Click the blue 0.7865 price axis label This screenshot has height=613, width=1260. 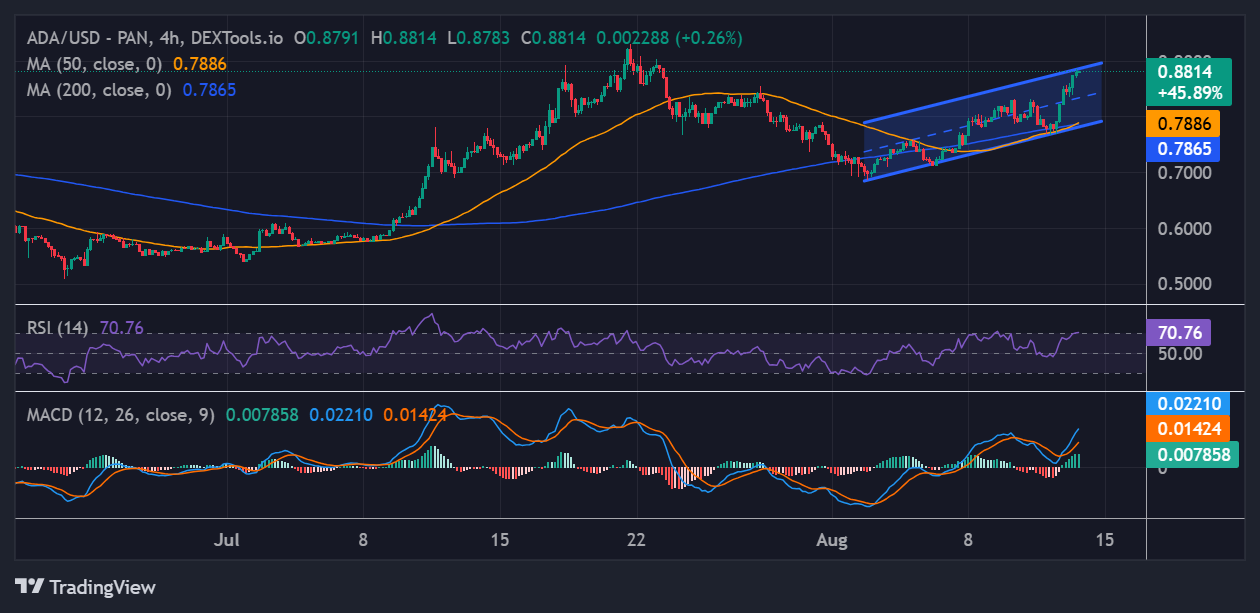[x=1184, y=149]
